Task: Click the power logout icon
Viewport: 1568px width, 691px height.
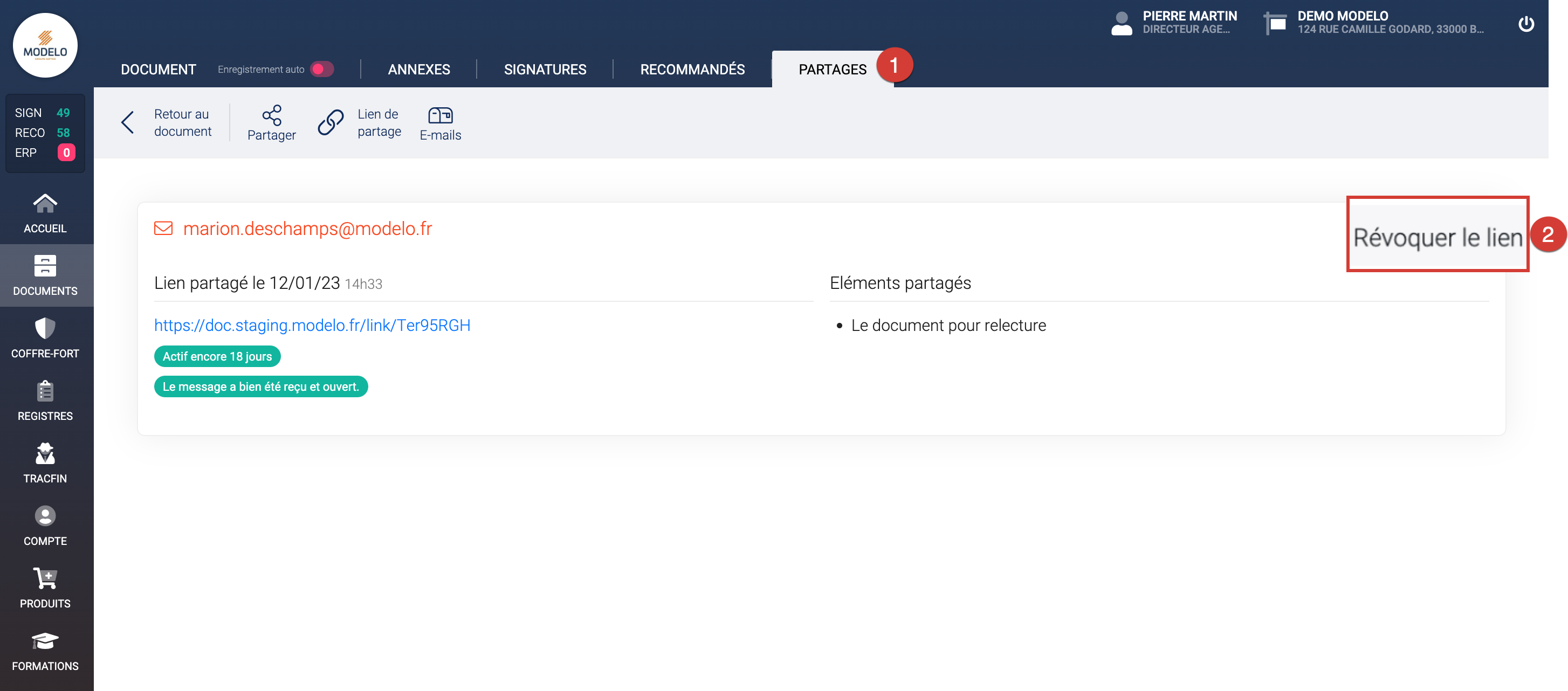Action: [x=1525, y=24]
